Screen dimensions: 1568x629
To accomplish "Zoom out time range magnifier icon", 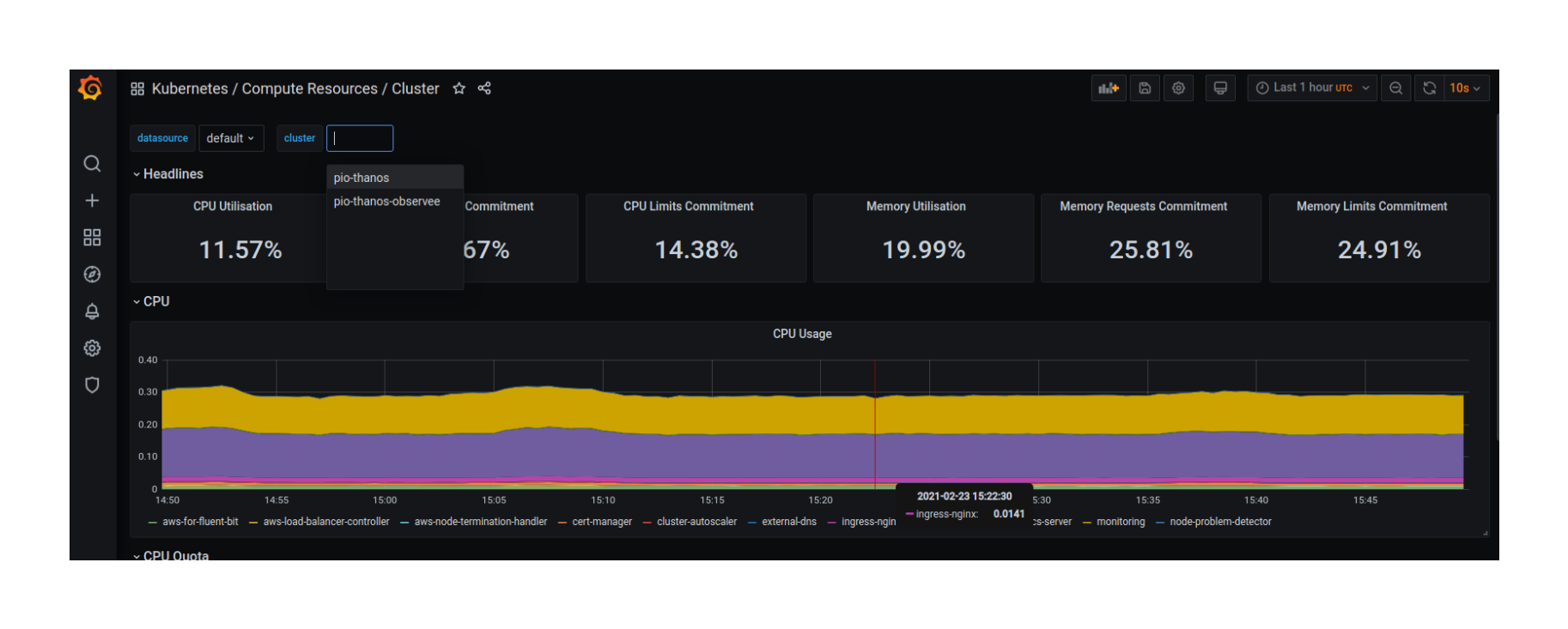I will (x=1395, y=88).
